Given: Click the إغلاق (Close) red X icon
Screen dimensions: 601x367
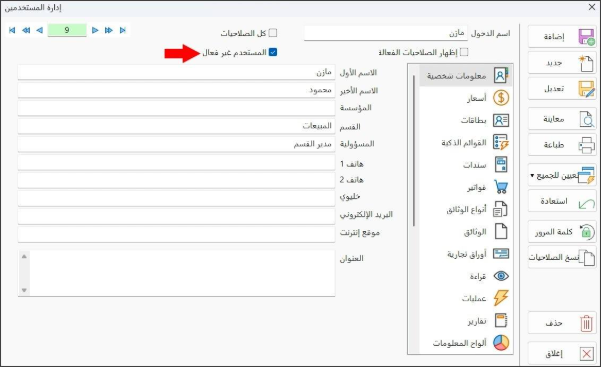Looking at the screenshot, I should point(586,354).
